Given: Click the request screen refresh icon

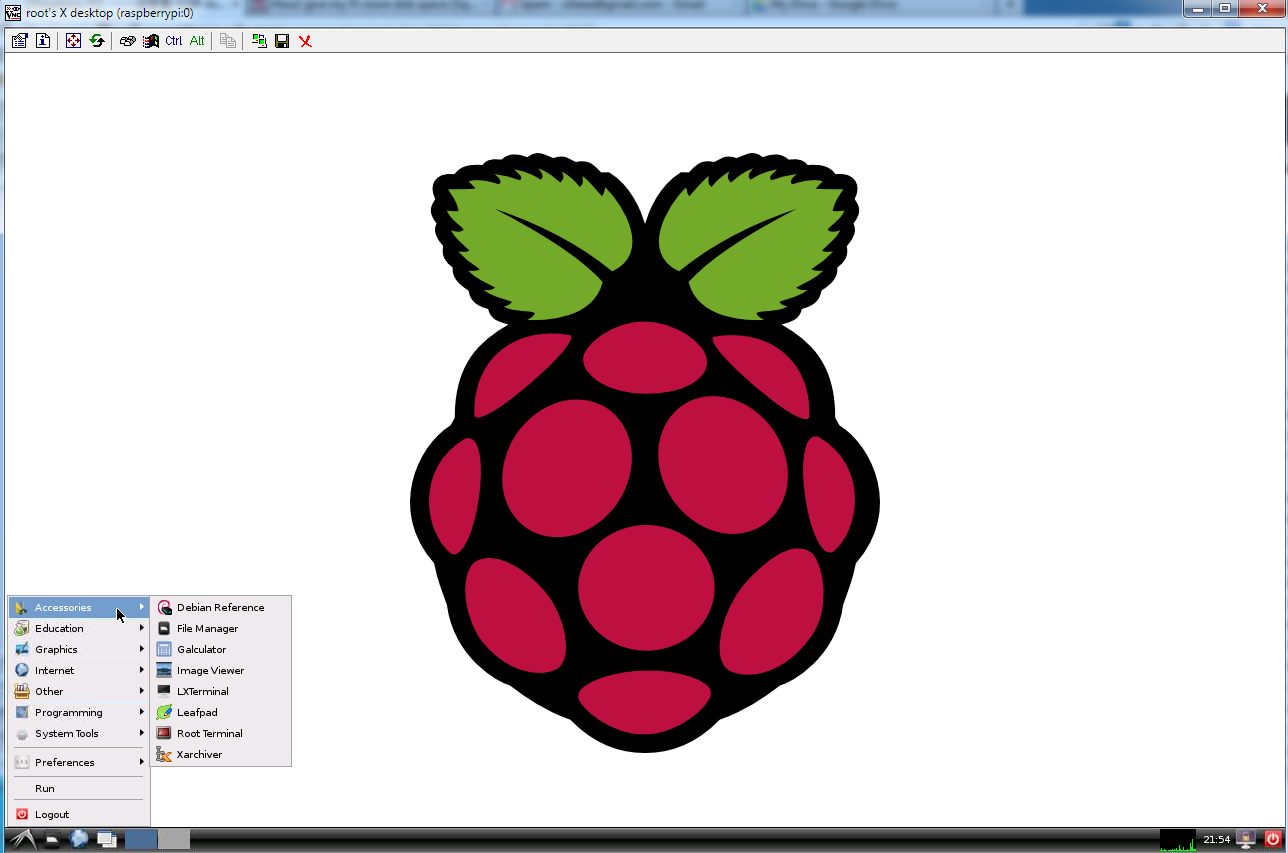Looking at the screenshot, I should click(97, 41).
